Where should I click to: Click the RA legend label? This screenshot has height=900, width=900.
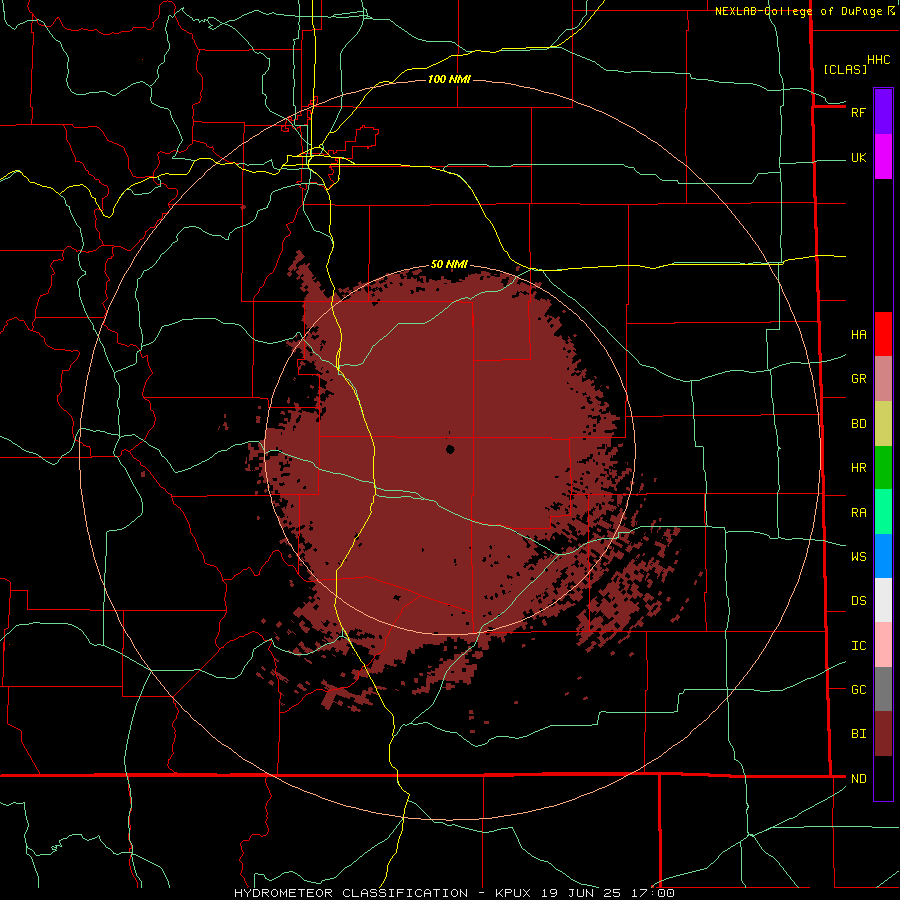pos(858,513)
